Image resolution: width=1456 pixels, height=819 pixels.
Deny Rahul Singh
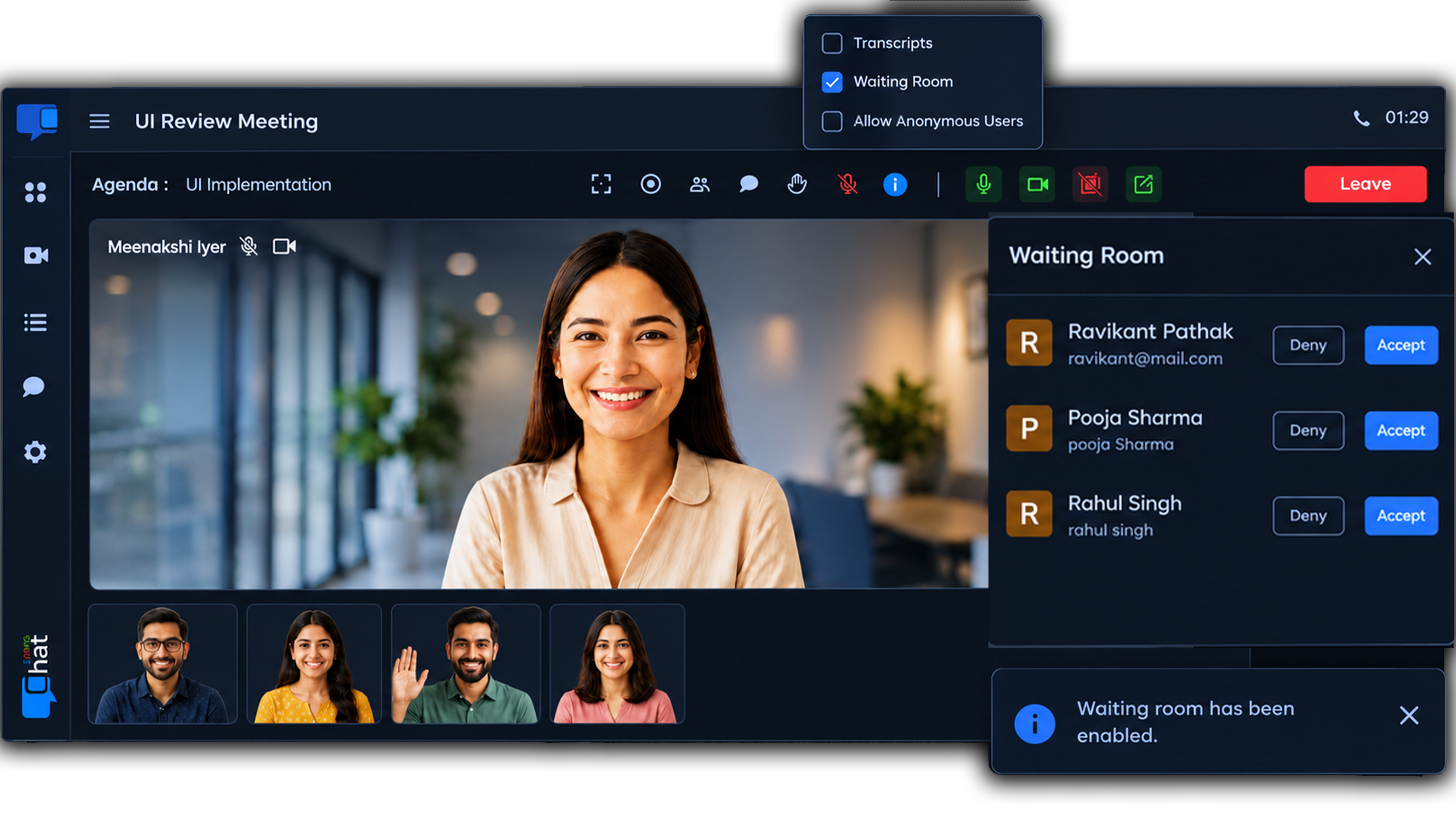point(1308,516)
